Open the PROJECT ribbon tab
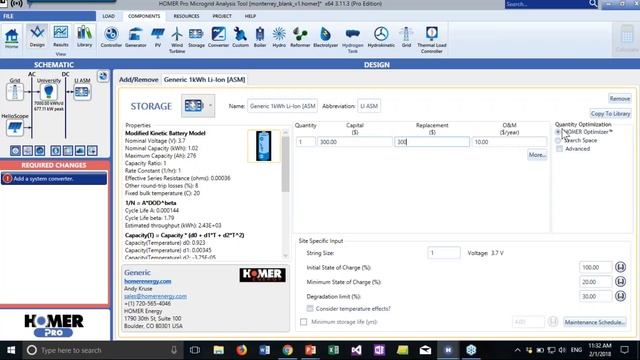The height and width of the screenshot is (360, 640). click(222, 16)
